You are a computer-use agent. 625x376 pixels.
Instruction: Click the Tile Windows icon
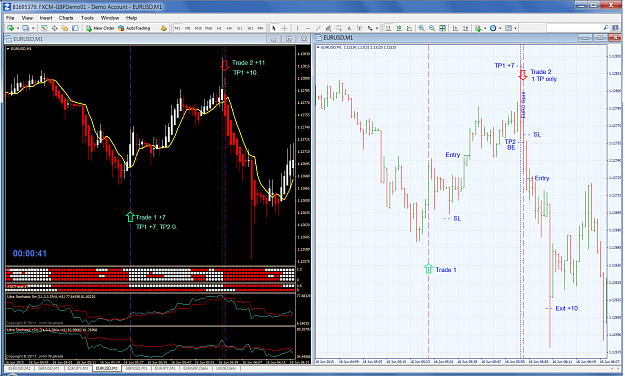click(442, 28)
